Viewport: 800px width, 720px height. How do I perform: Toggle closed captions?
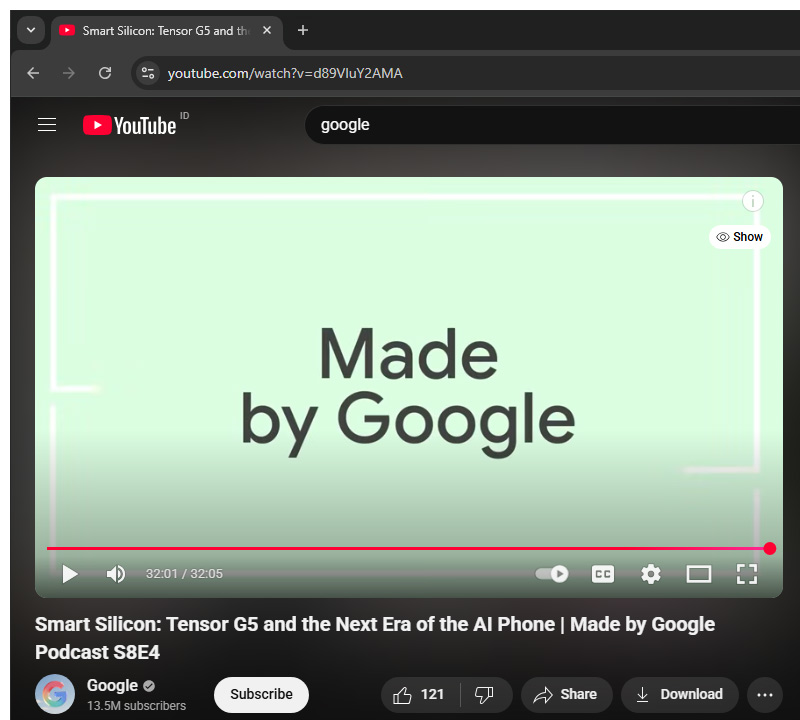pyautogui.click(x=603, y=574)
